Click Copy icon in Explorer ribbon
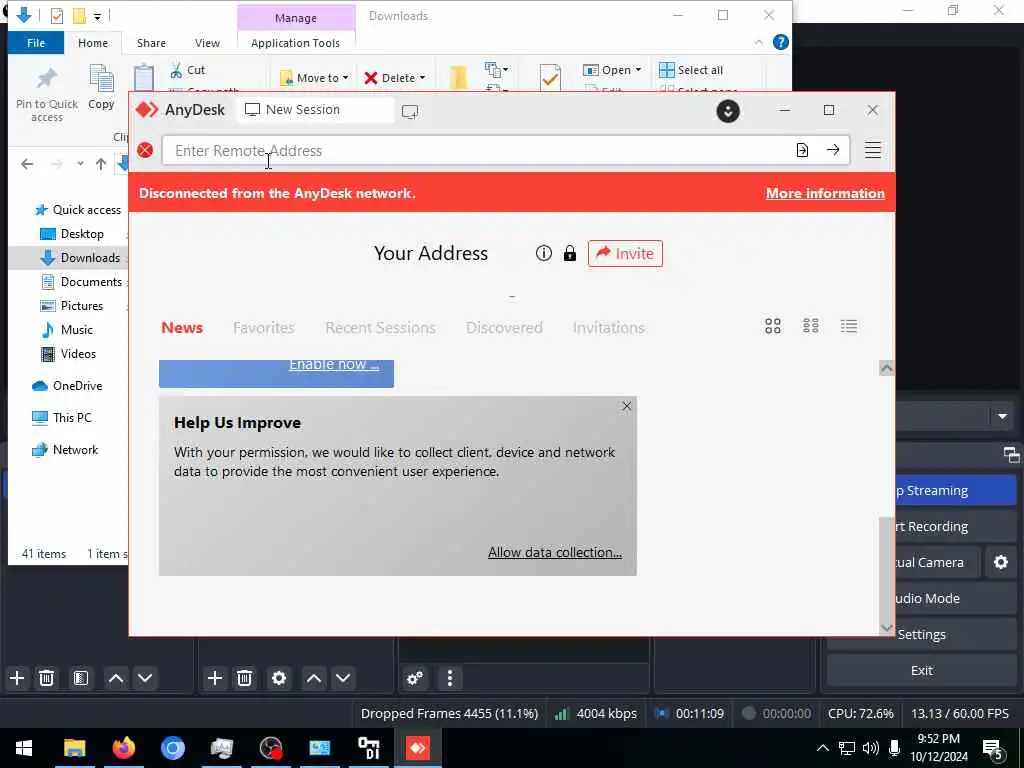The width and height of the screenshot is (1024, 768). (x=101, y=87)
